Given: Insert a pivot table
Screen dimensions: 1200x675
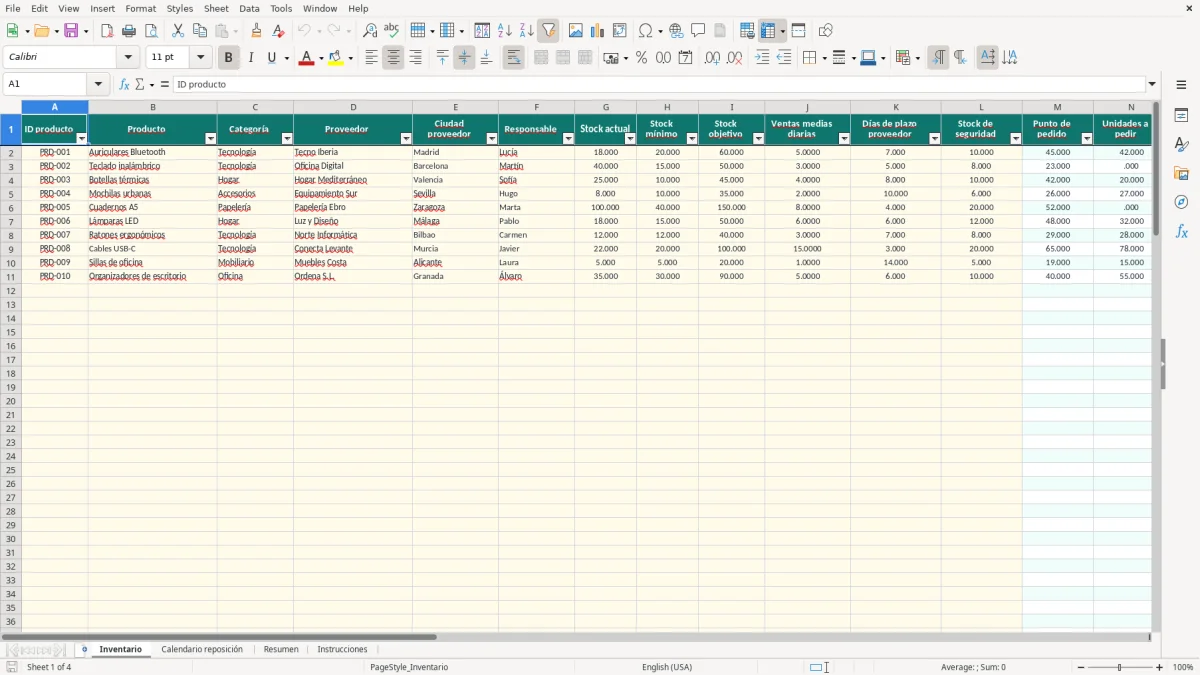Looking at the screenshot, I should coord(620,31).
